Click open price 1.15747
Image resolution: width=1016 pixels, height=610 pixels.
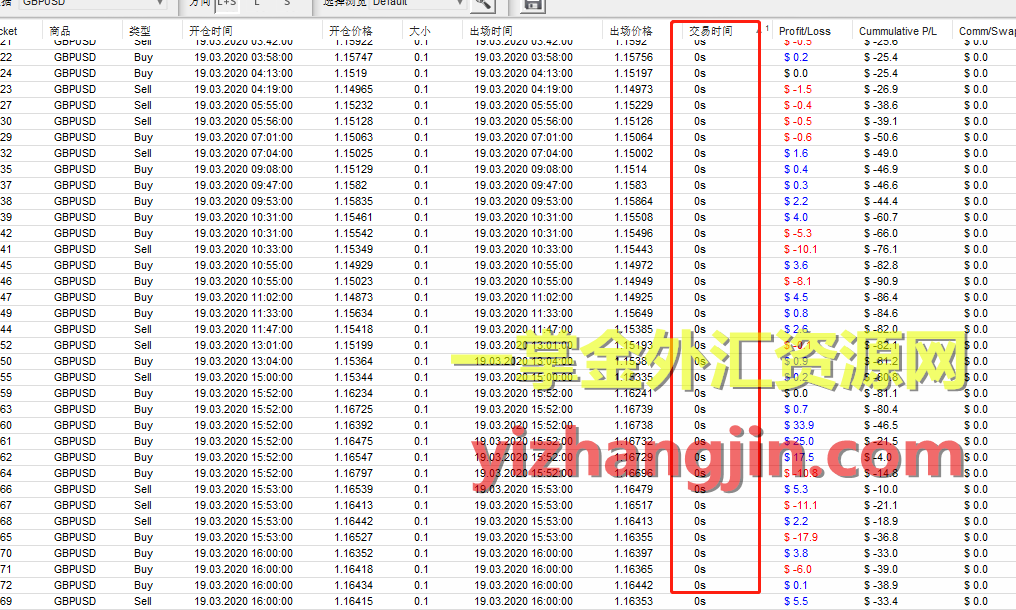pos(354,57)
